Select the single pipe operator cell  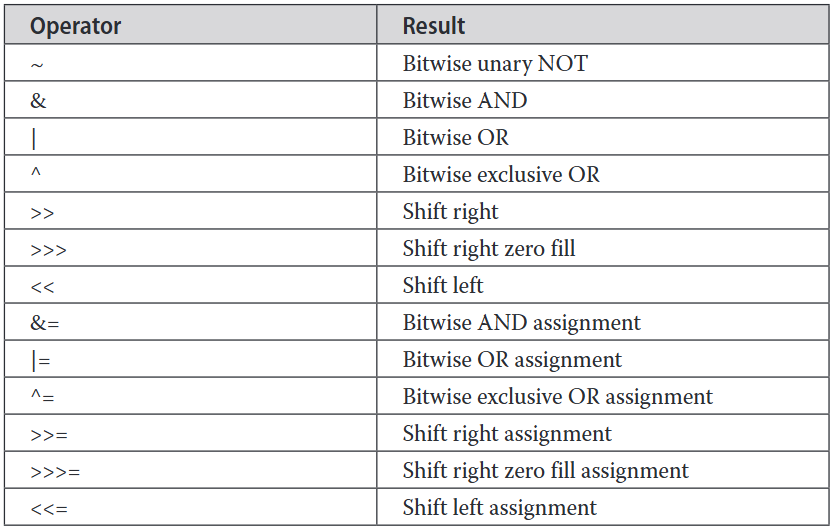point(34,138)
